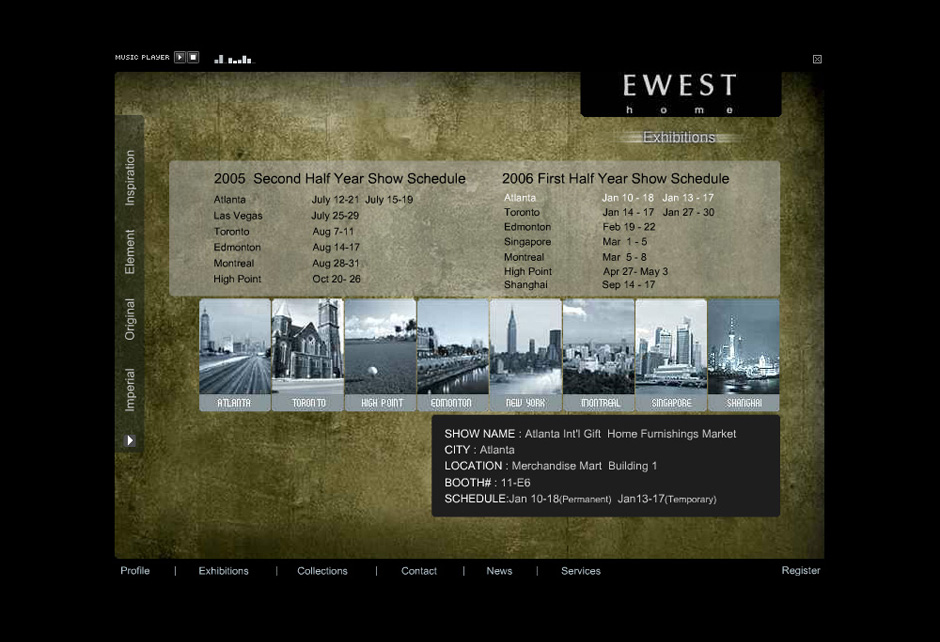Image resolution: width=940 pixels, height=642 pixels.
Task: Click the EWEST home logo
Action: pyautogui.click(x=680, y=94)
